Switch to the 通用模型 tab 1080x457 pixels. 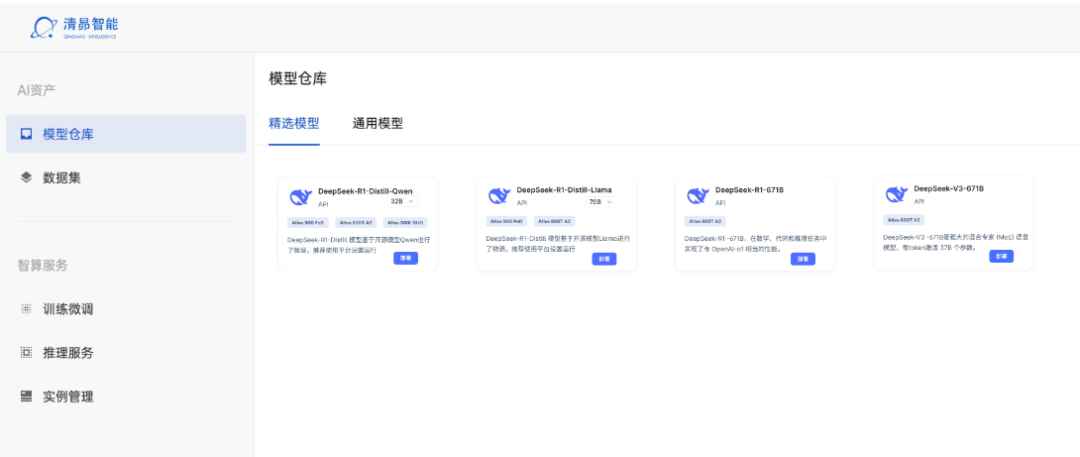coord(377,123)
